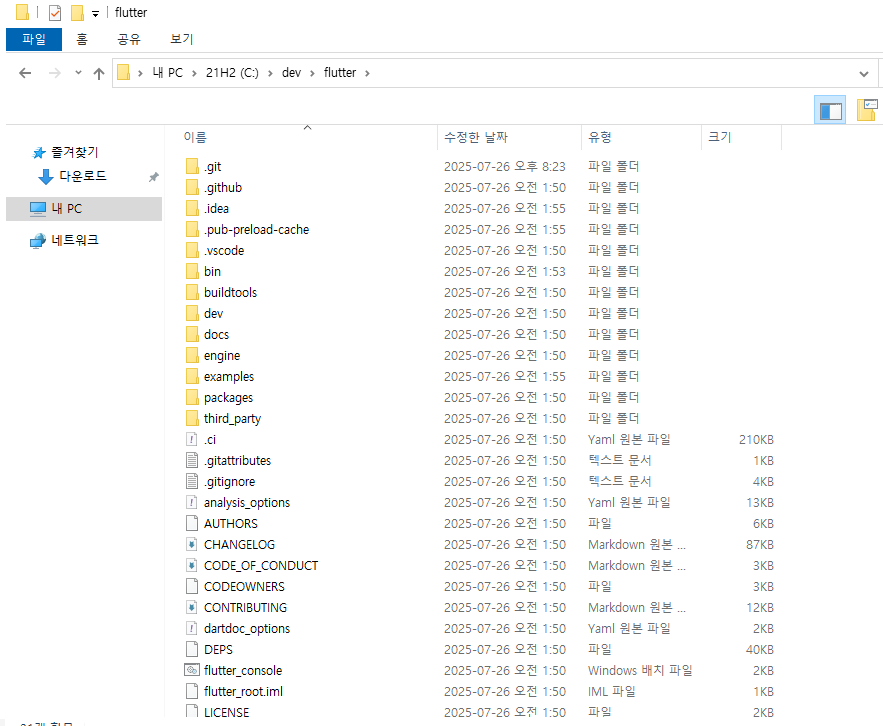Image resolution: width=883 pixels, height=726 pixels.
Task: Click the .git date 2025-07-26 오후 8:23
Action: [505, 166]
